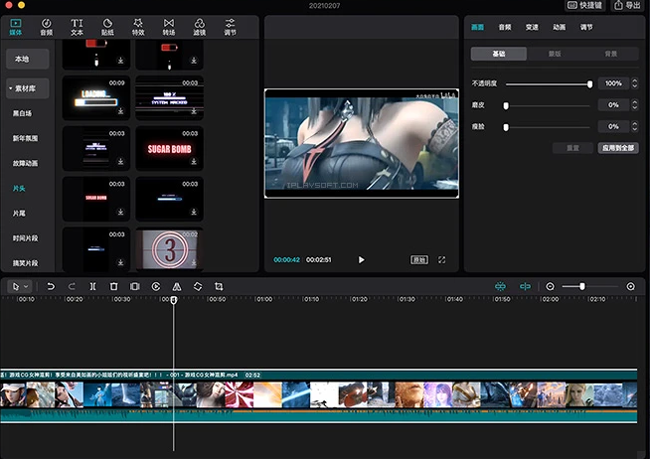
Task: Click the split clip tool in timeline toolbar
Action: (93, 287)
